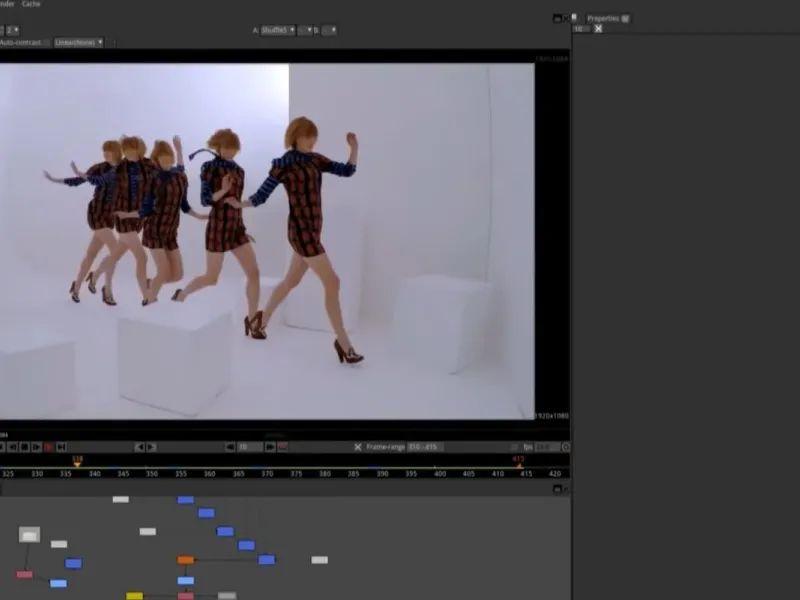The height and width of the screenshot is (600, 800).
Task: Click the current frame number field
Action: (x=250, y=447)
